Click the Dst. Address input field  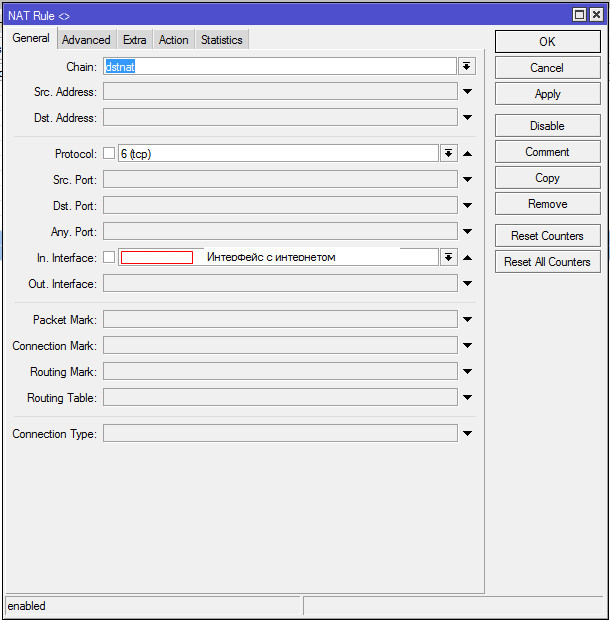coord(280,117)
